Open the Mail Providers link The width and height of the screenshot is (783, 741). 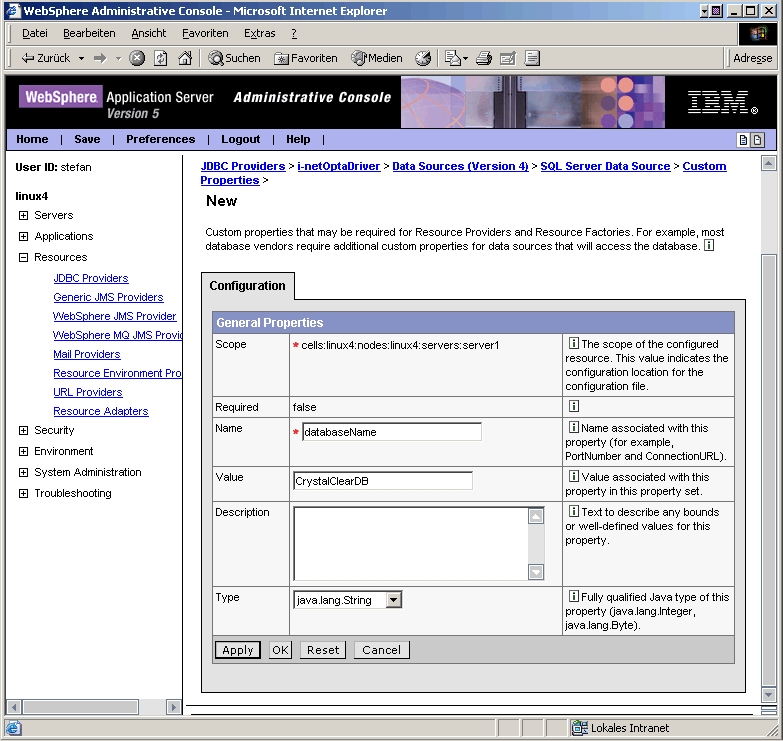(x=87, y=354)
